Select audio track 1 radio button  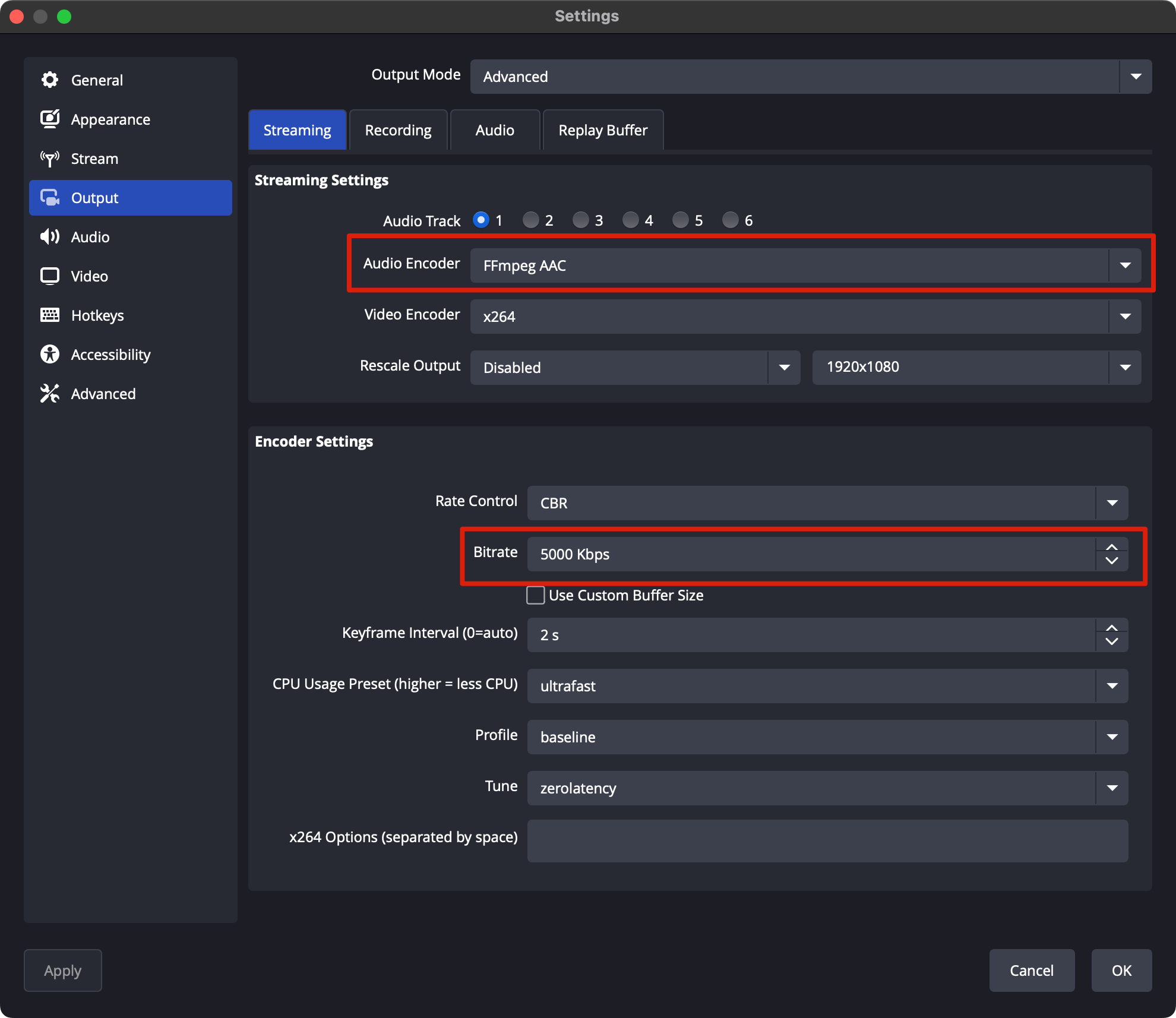pos(481,220)
